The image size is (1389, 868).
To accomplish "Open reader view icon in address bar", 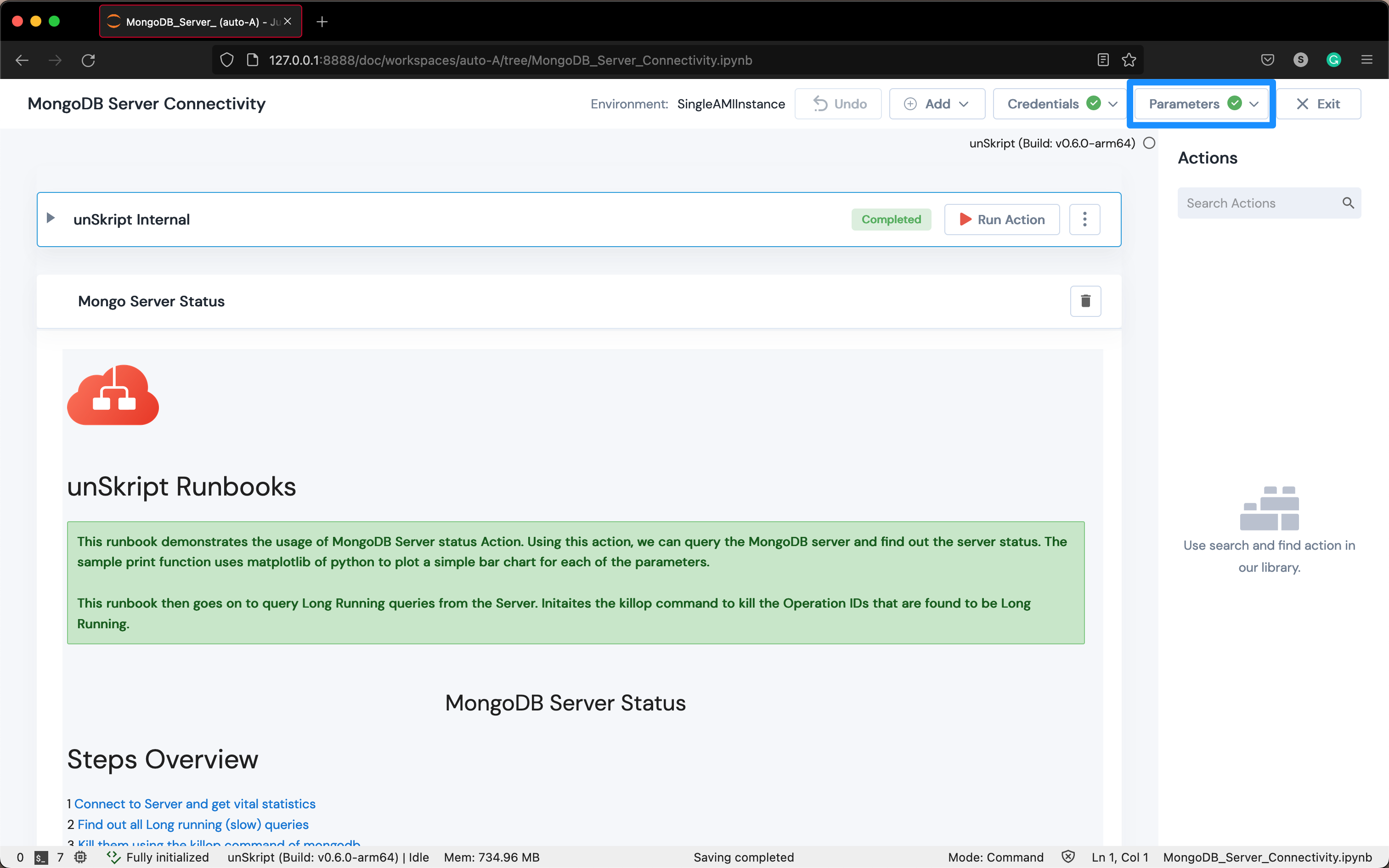I will (1102, 60).
